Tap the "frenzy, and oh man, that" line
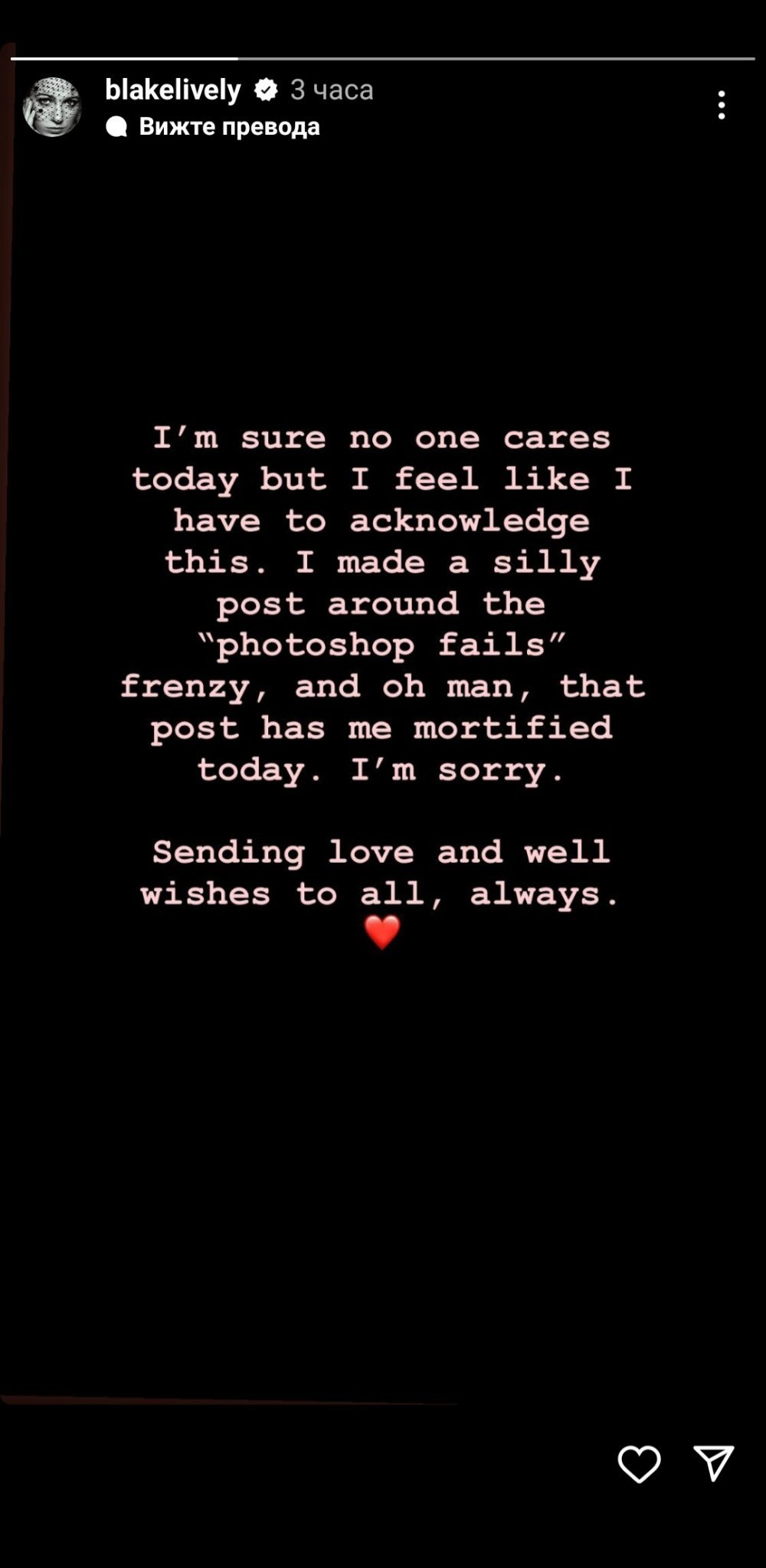The width and height of the screenshot is (766, 1568). (381, 687)
